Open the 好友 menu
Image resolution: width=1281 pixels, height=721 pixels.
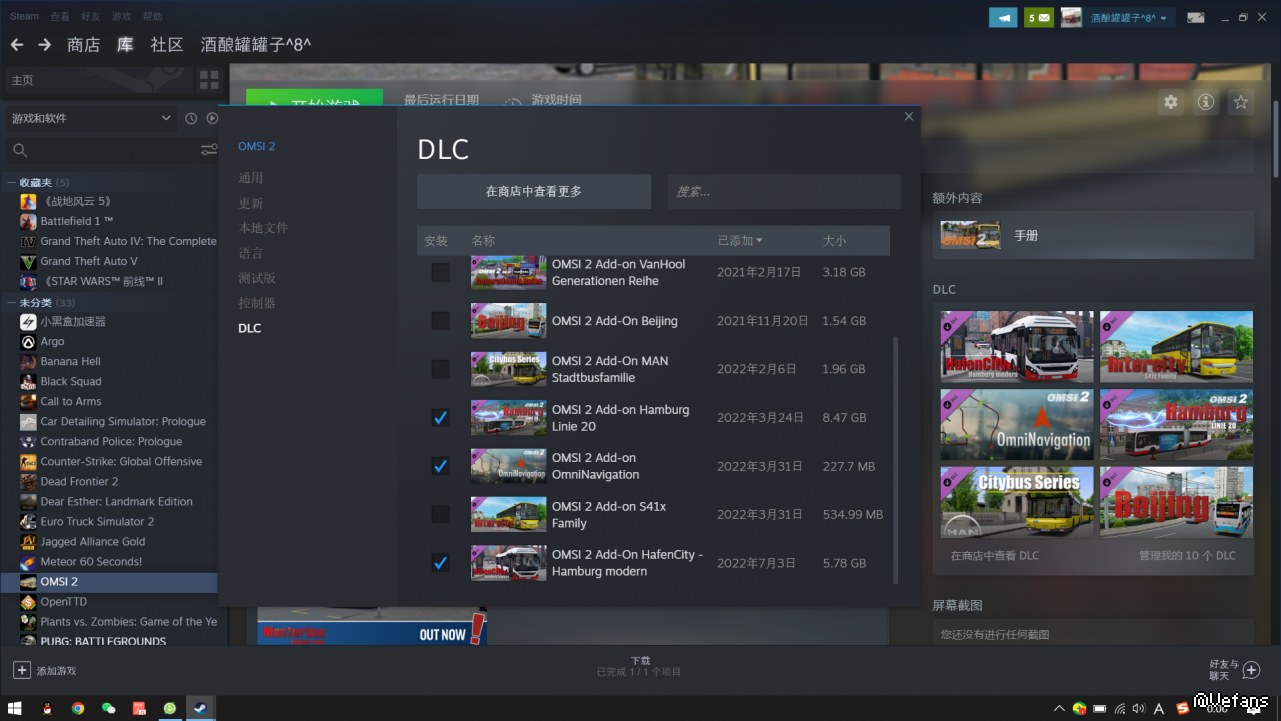pos(91,17)
